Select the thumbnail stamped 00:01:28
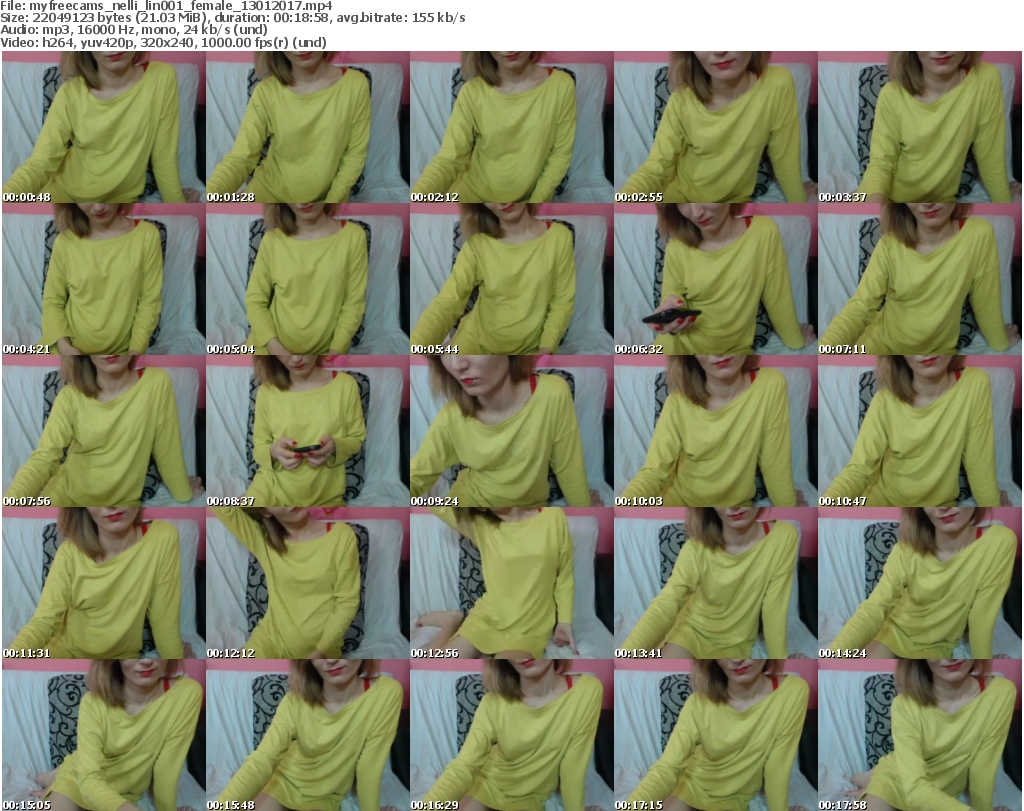1024x811 pixels. point(308,127)
